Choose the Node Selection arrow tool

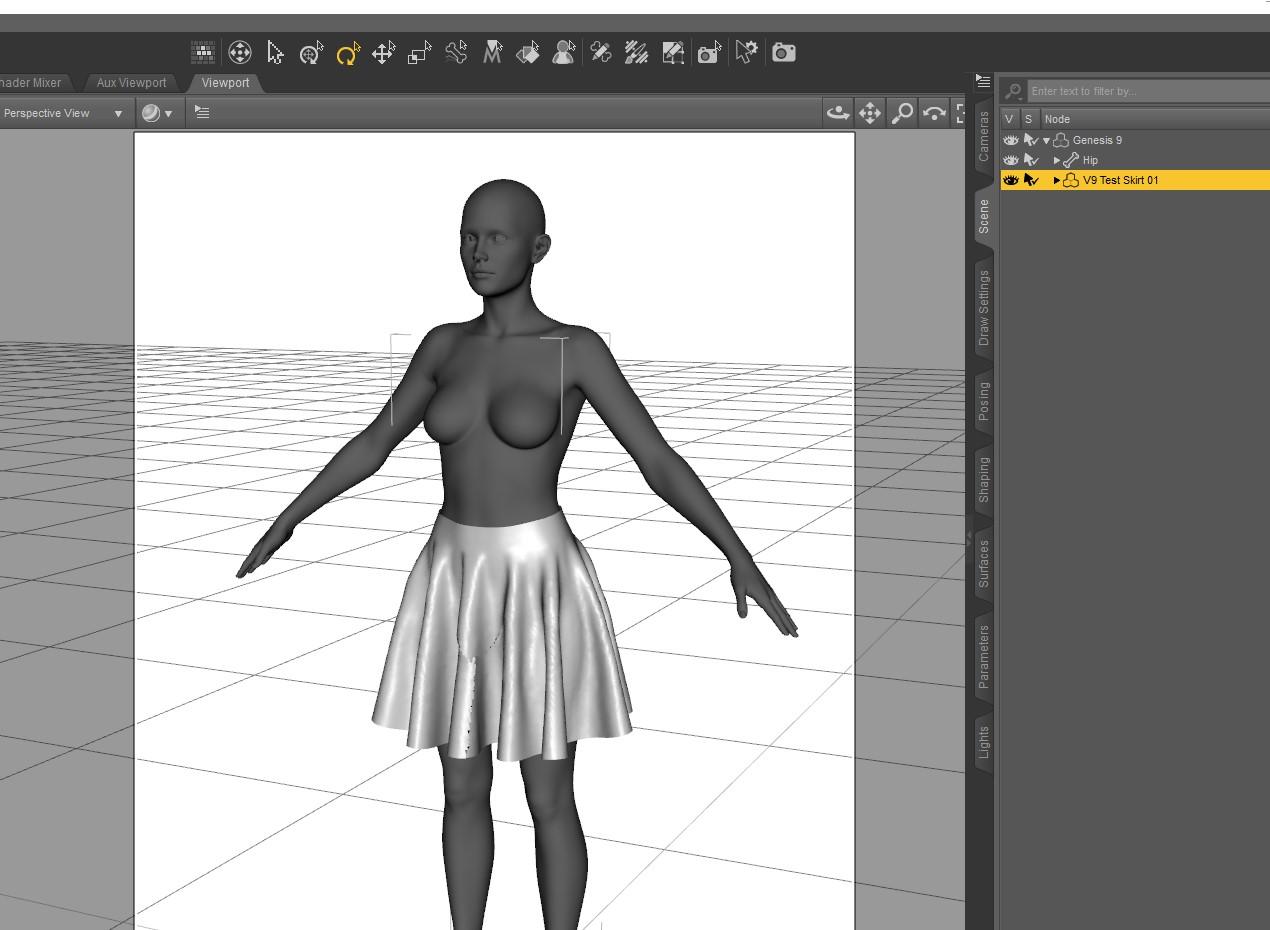[x=275, y=53]
